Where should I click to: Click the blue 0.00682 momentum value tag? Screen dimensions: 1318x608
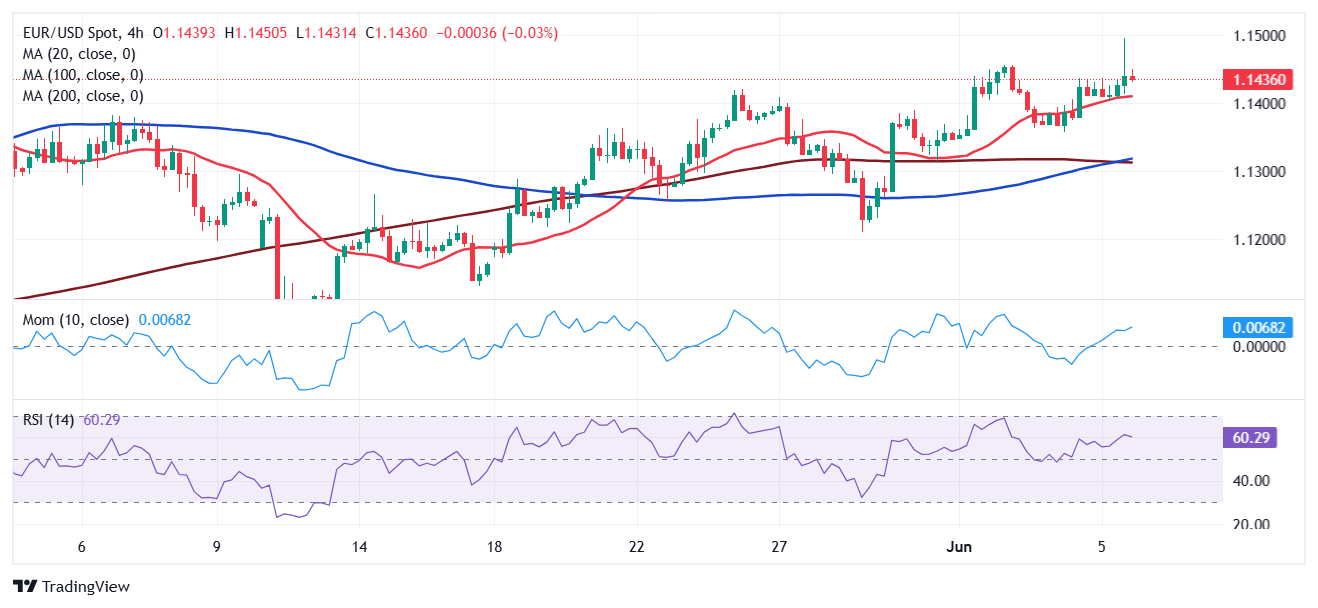click(x=1258, y=327)
